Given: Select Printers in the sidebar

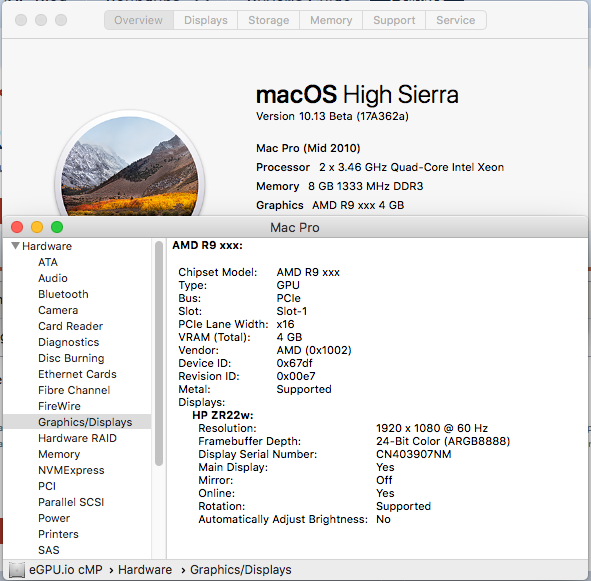Looking at the screenshot, I should [58, 534].
